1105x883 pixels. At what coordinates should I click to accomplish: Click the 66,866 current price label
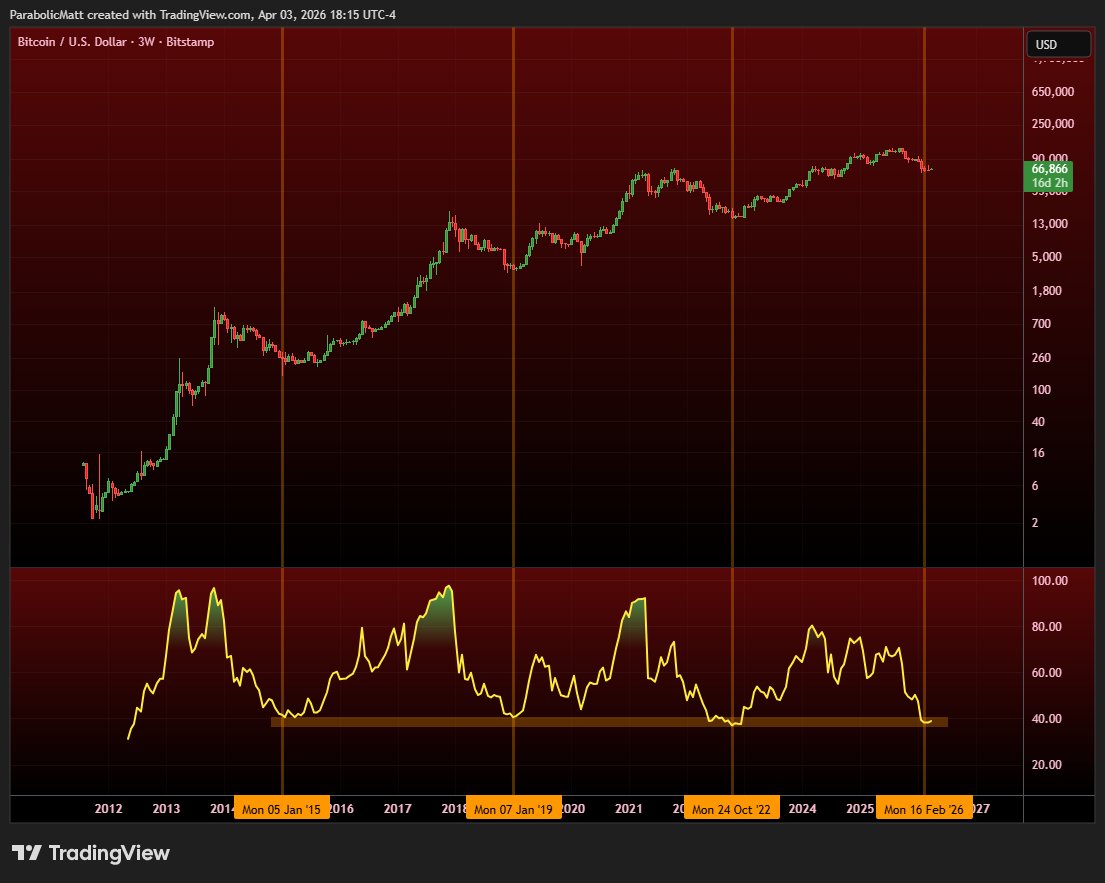(1049, 169)
